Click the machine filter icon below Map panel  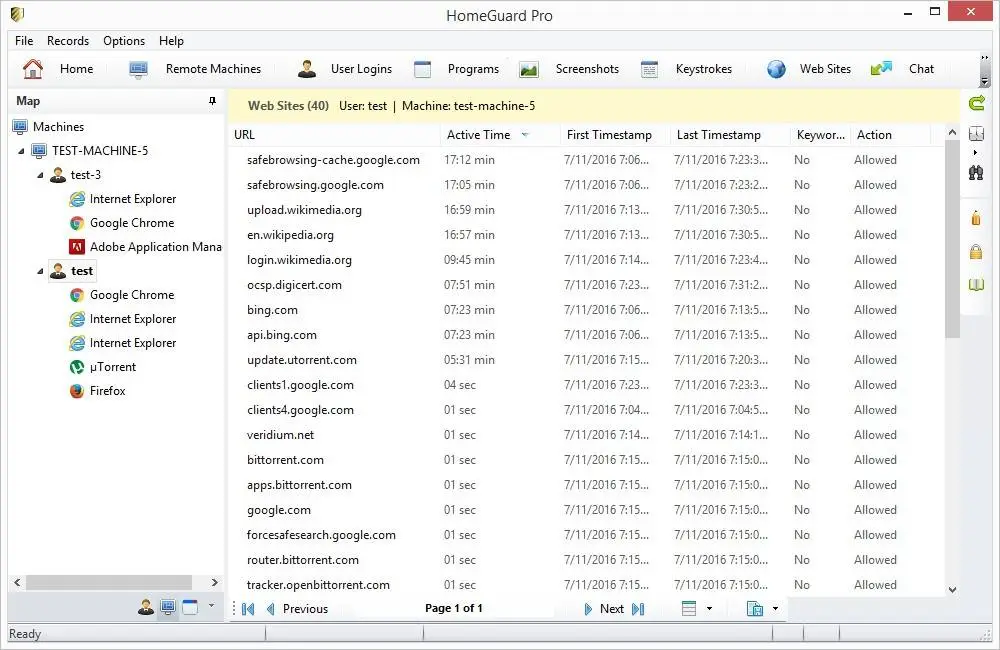click(x=168, y=607)
